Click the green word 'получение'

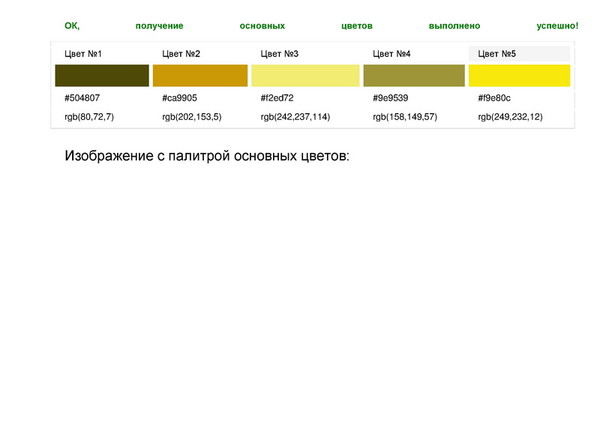click(159, 26)
